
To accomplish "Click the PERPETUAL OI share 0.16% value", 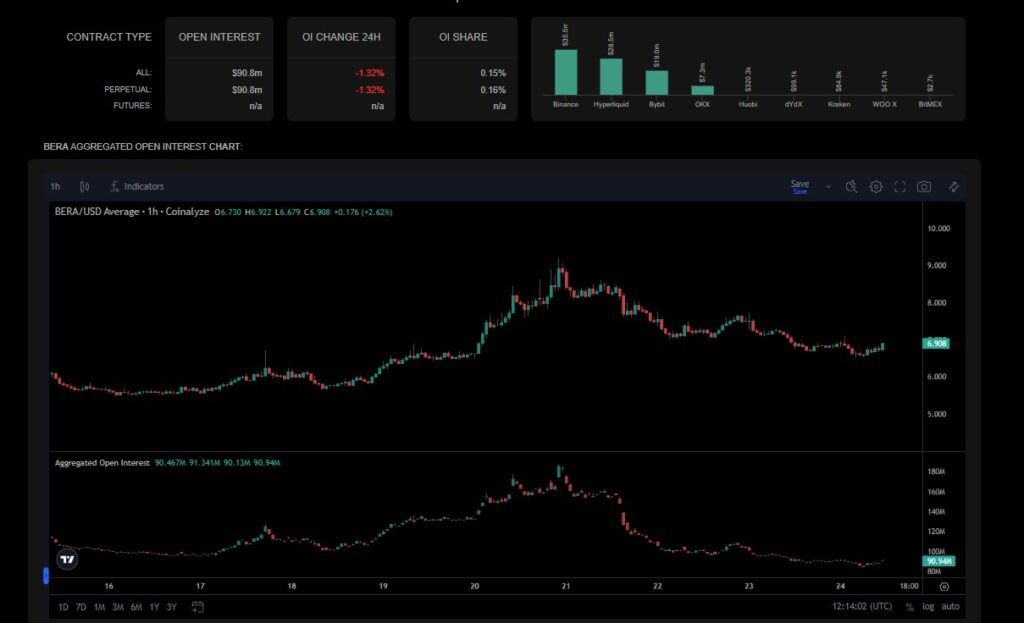I will [x=493, y=89].
